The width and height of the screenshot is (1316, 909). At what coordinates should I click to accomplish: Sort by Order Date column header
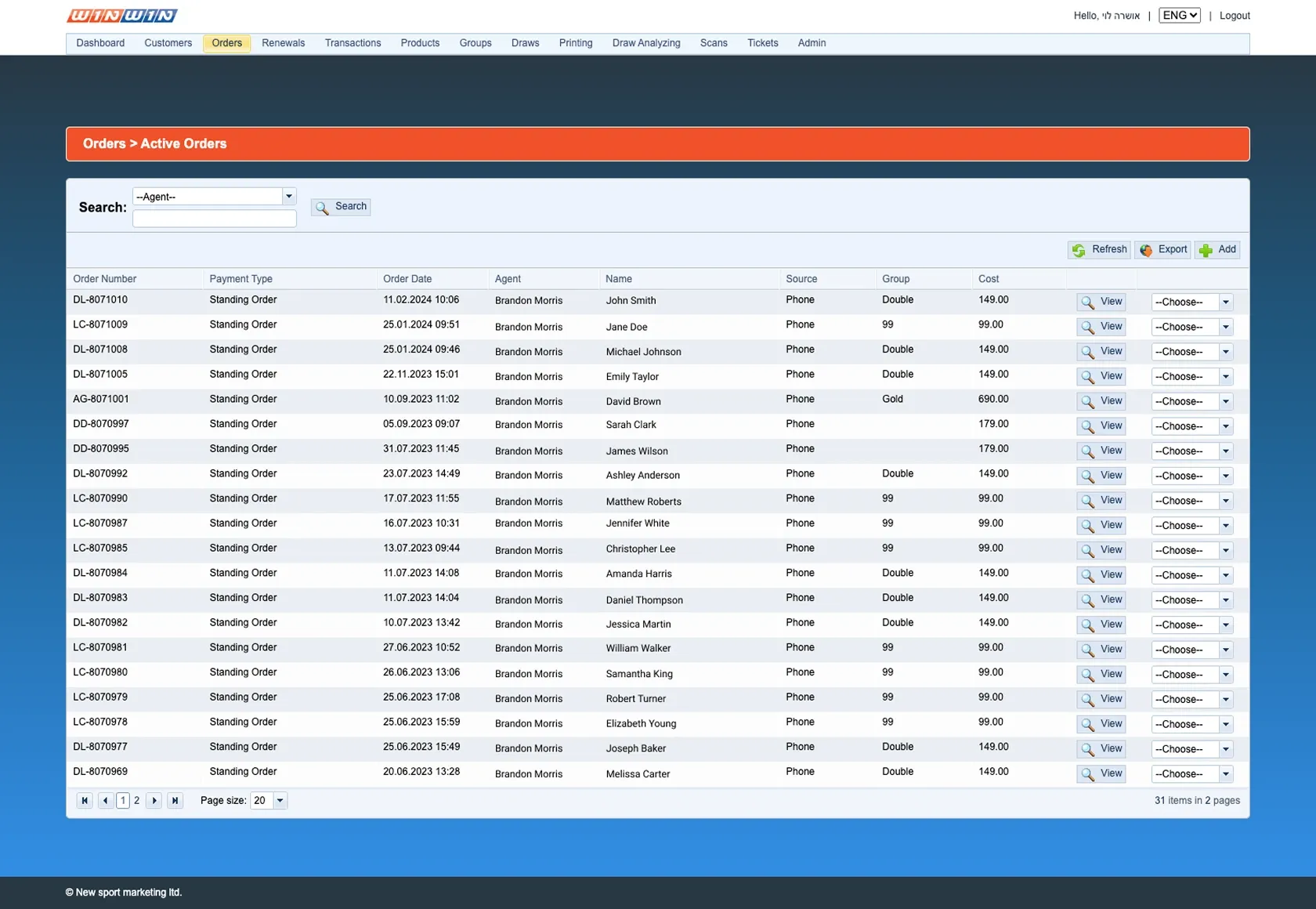click(x=407, y=279)
